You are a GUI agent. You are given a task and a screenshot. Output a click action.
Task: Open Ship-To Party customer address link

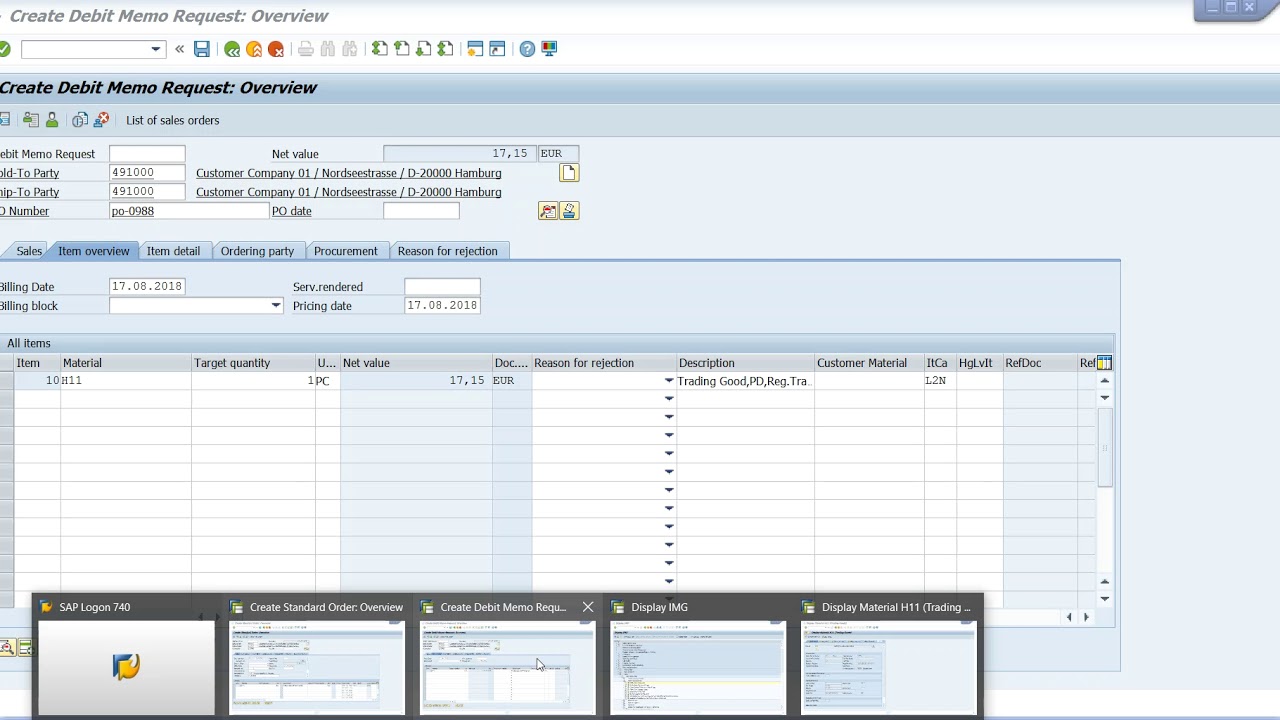[348, 192]
